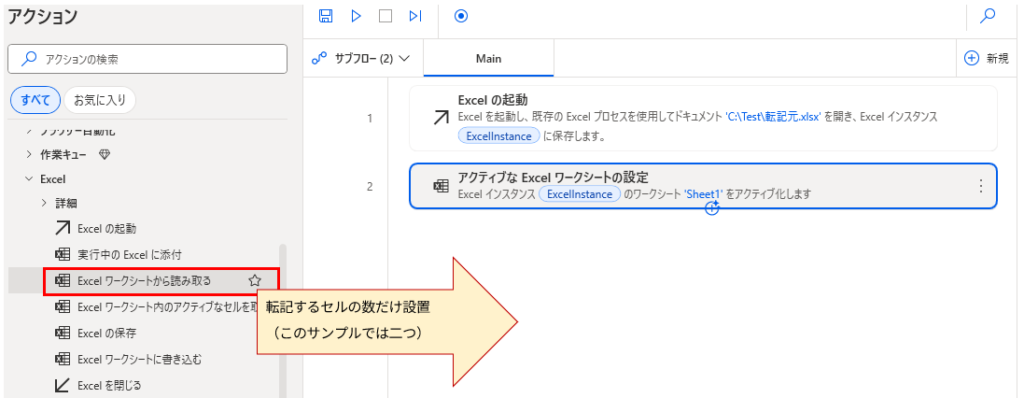This screenshot has height=398, width=1024.
Task: Click the Save flow icon
Action: (x=325, y=16)
